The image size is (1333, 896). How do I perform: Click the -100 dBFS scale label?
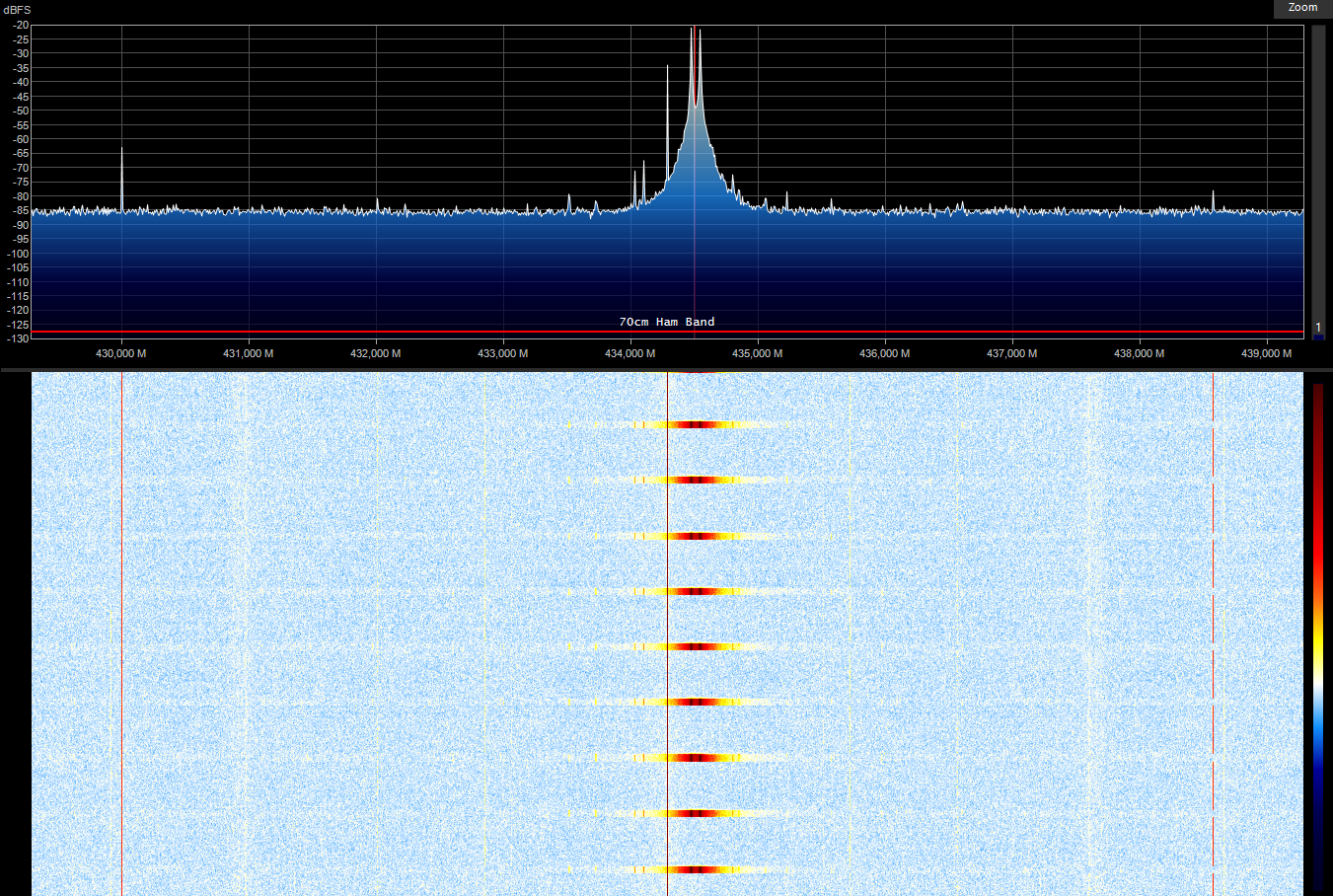click(19, 254)
